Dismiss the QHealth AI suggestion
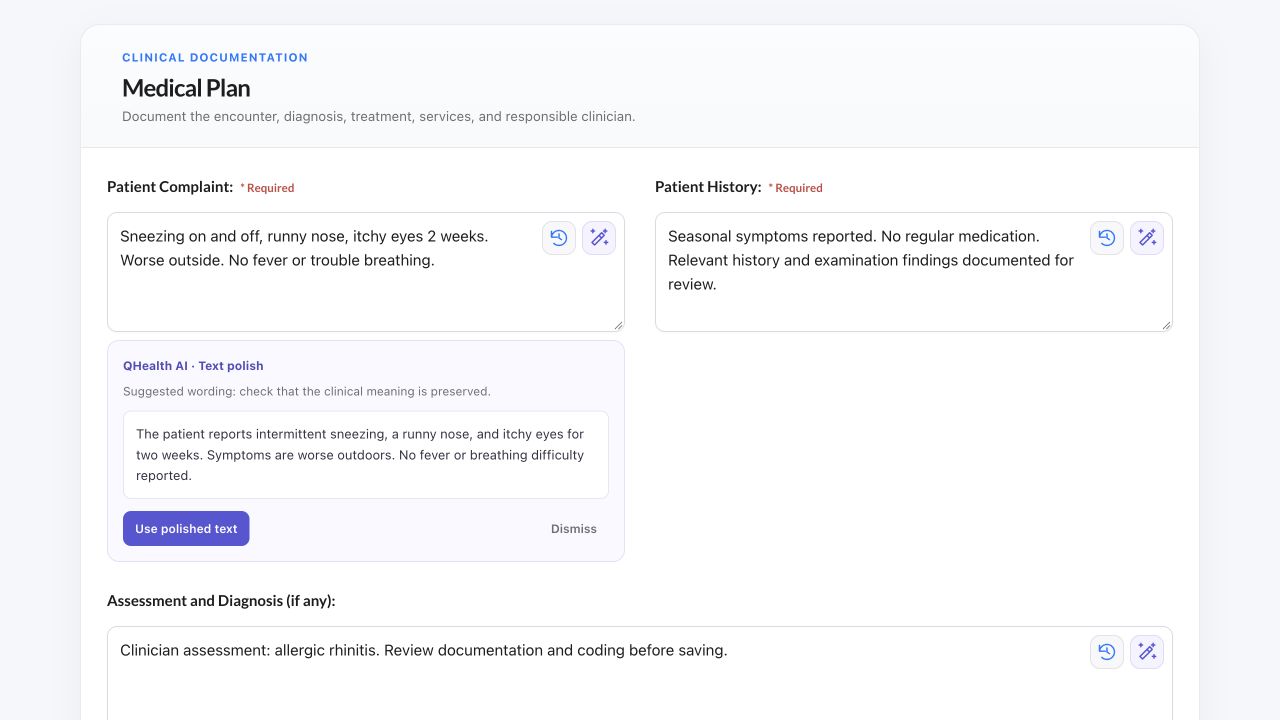The image size is (1280, 720). click(x=574, y=529)
